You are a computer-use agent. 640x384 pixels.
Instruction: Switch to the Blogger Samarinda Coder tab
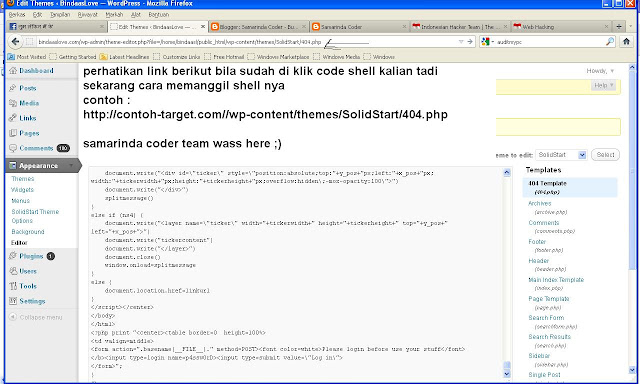259,27
